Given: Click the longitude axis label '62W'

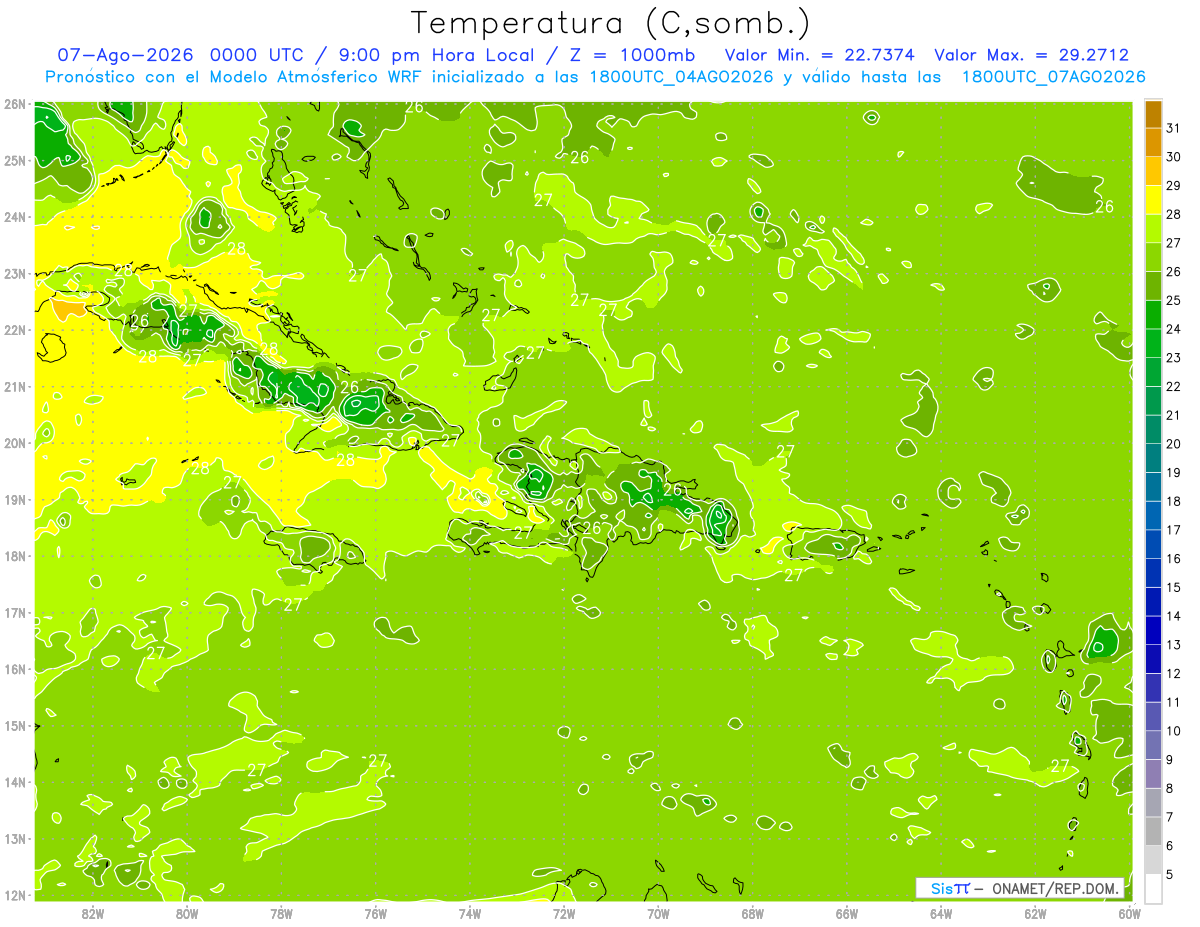Looking at the screenshot, I should coord(1035,913).
